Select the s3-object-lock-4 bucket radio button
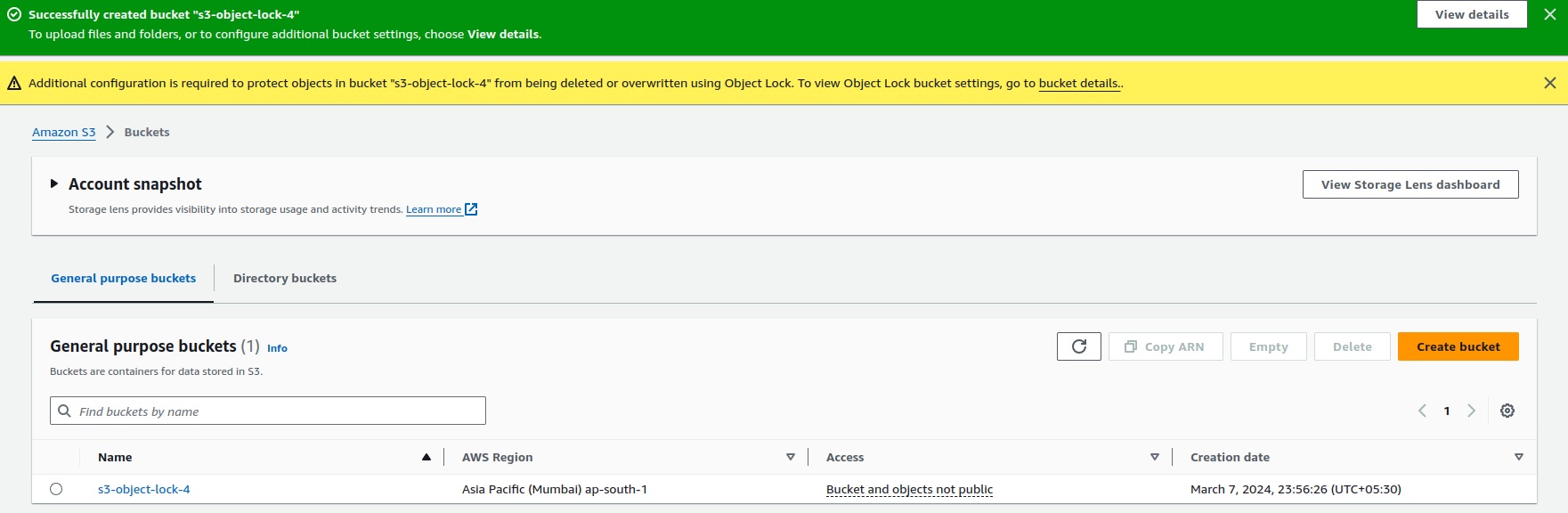1568x513 pixels. tap(56, 489)
